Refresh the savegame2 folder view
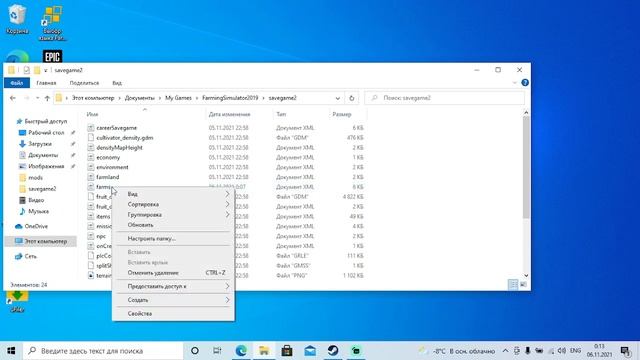Image resolution: width=640 pixels, height=360 pixels. [x=351, y=98]
